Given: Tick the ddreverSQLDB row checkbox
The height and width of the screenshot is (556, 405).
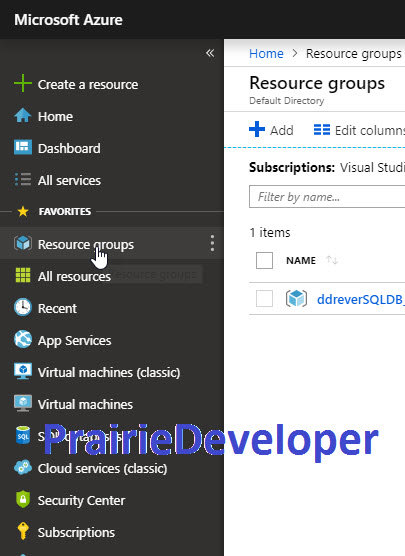Looking at the screenshot, I should click(x=264, y=298).
